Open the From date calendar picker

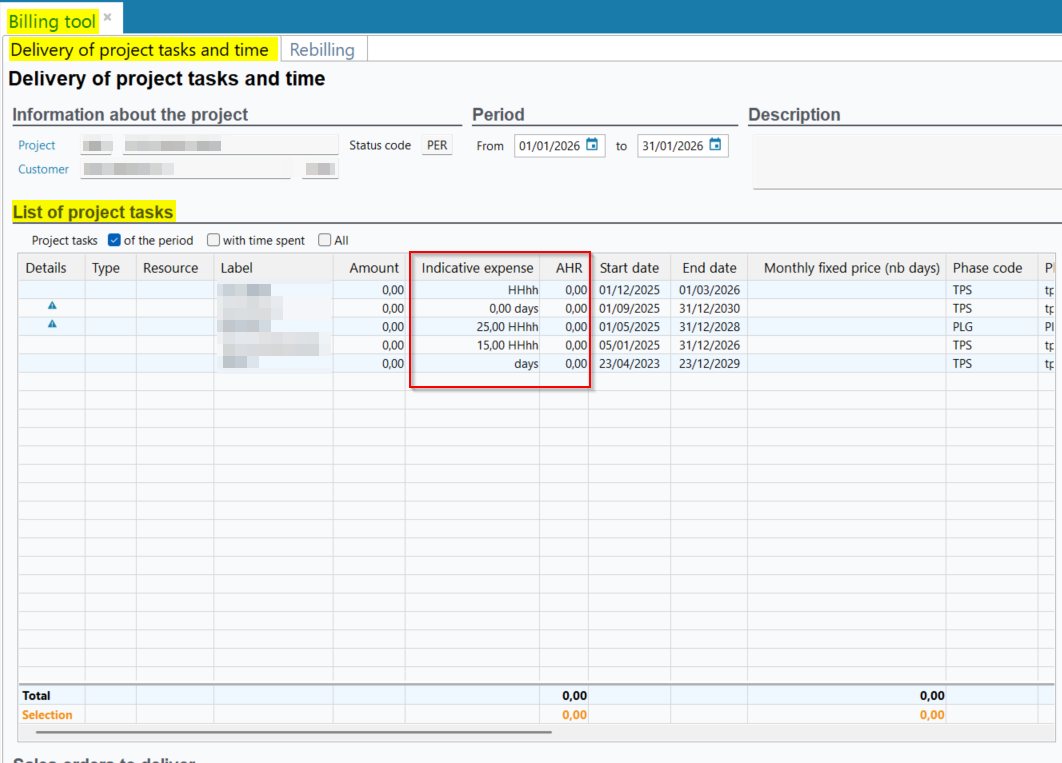click(592, 145)
